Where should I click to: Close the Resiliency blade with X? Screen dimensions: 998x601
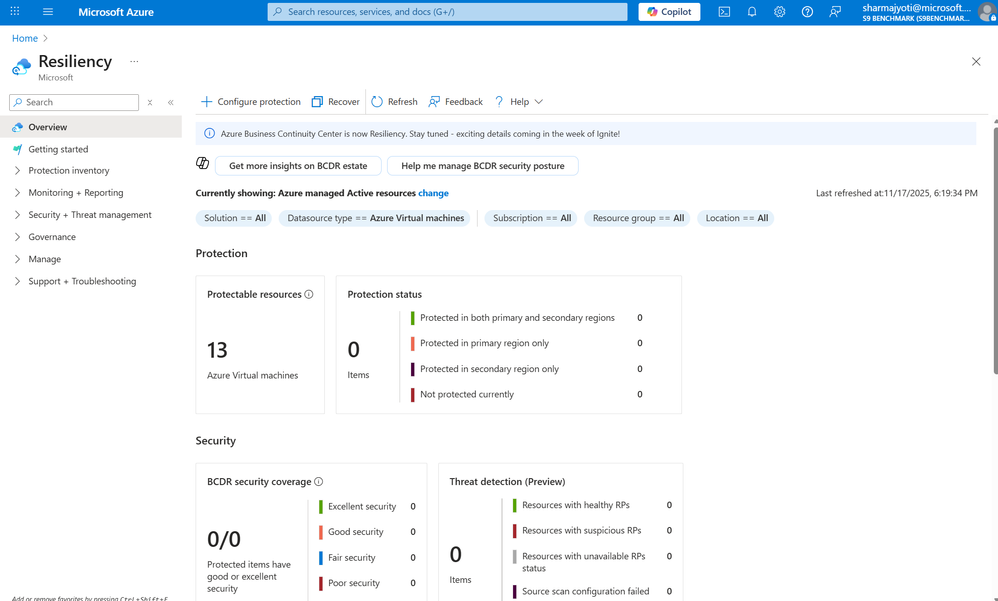click(x=976, y=61)
